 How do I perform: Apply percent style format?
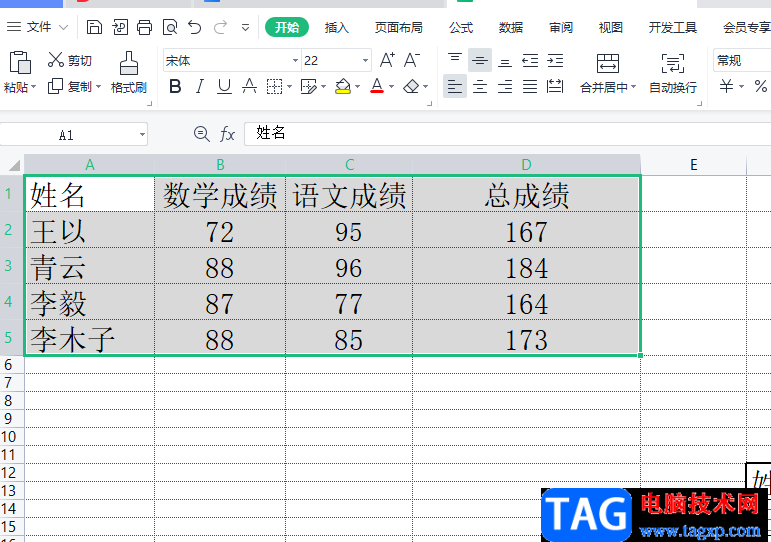(761, 87)
